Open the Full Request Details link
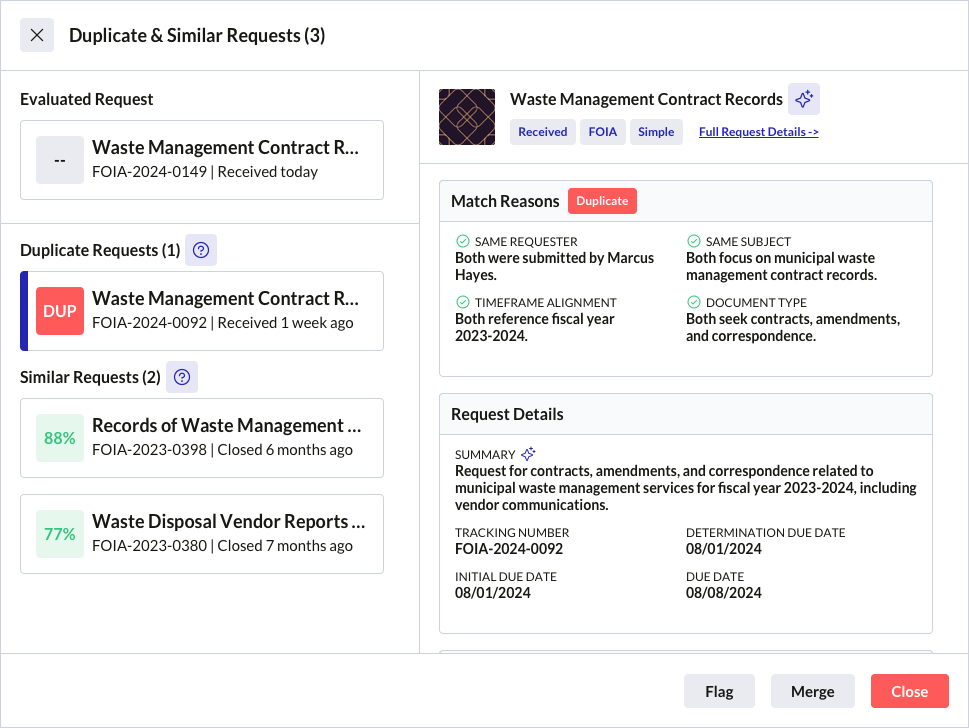 (x=758, y=132)
